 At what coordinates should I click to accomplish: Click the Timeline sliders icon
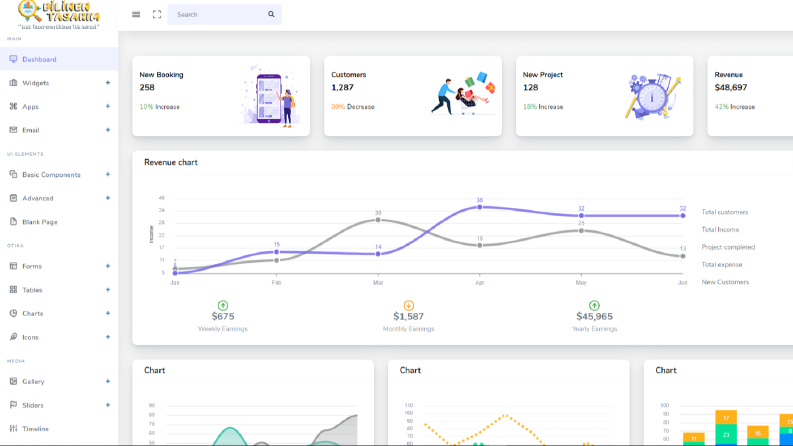click(x=13, y=429)
